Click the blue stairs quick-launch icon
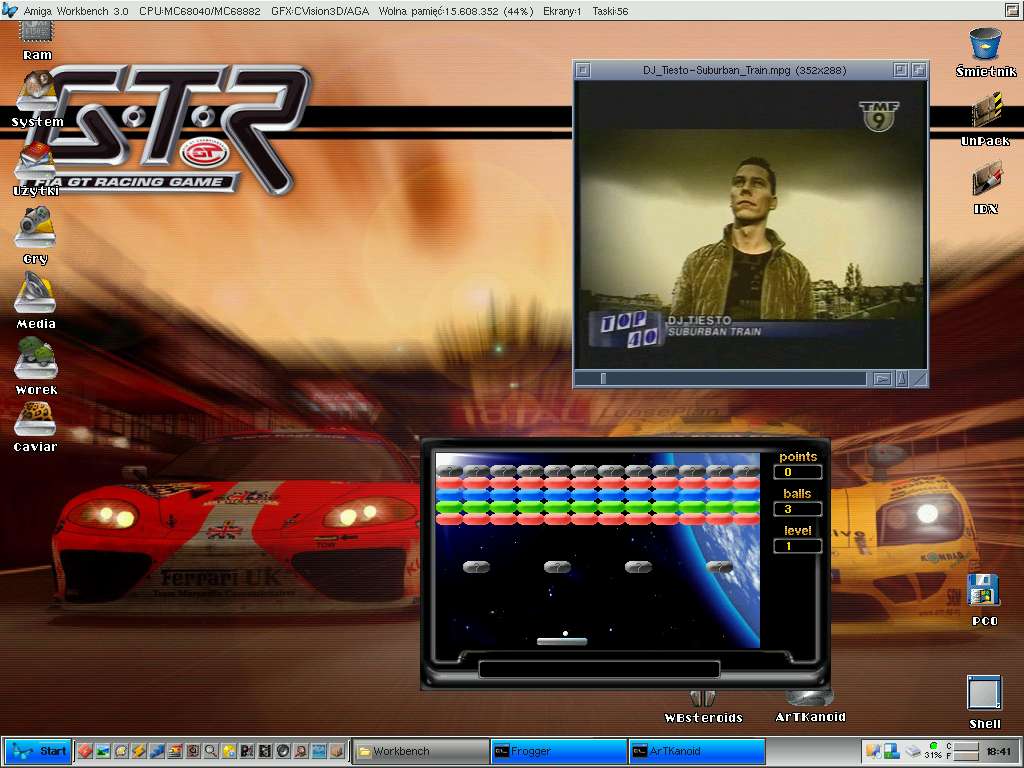This screenshot has height=768, width=1024. (157, 751)
